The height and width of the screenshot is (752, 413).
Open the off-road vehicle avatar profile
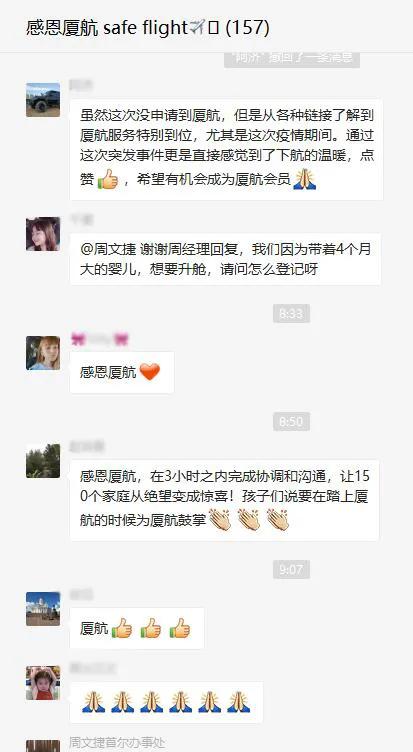(43, 100)
